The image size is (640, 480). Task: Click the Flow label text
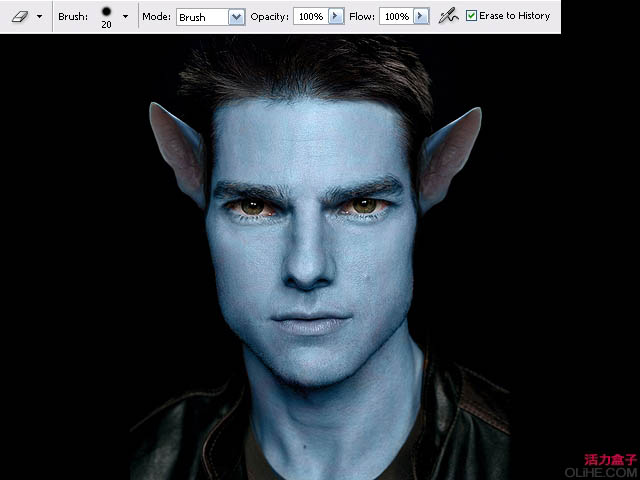(x=361, y=17)
